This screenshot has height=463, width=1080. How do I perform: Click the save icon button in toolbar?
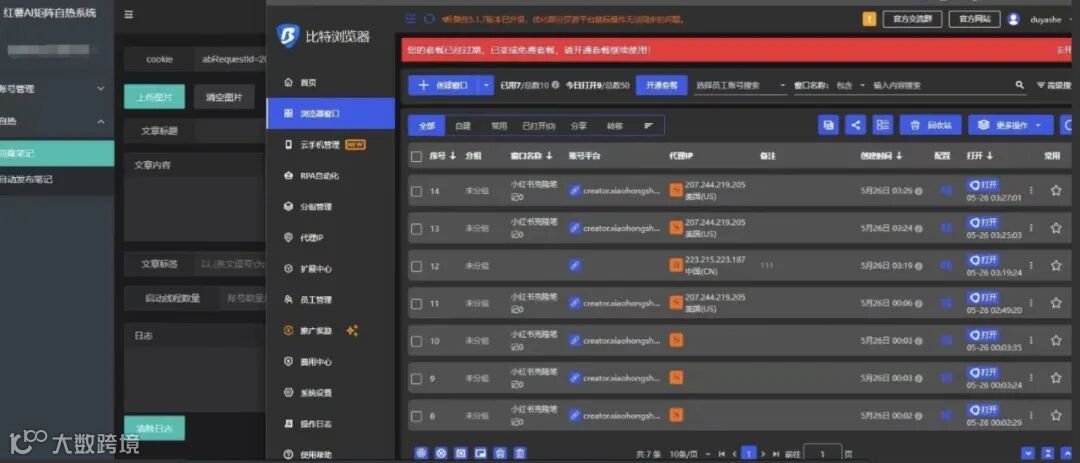coord(828,125)
